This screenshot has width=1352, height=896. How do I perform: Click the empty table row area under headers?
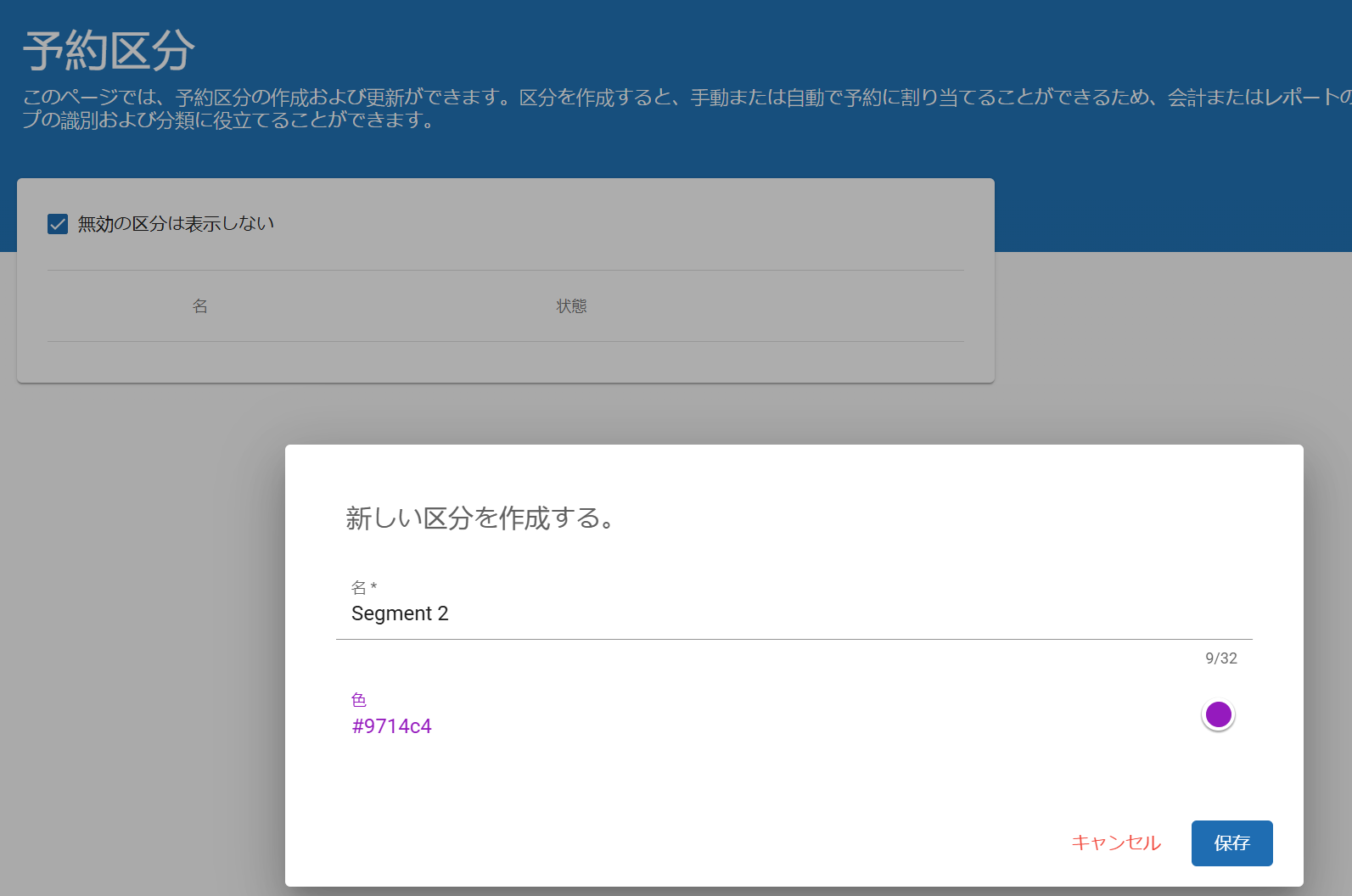[x=505, y=361]
